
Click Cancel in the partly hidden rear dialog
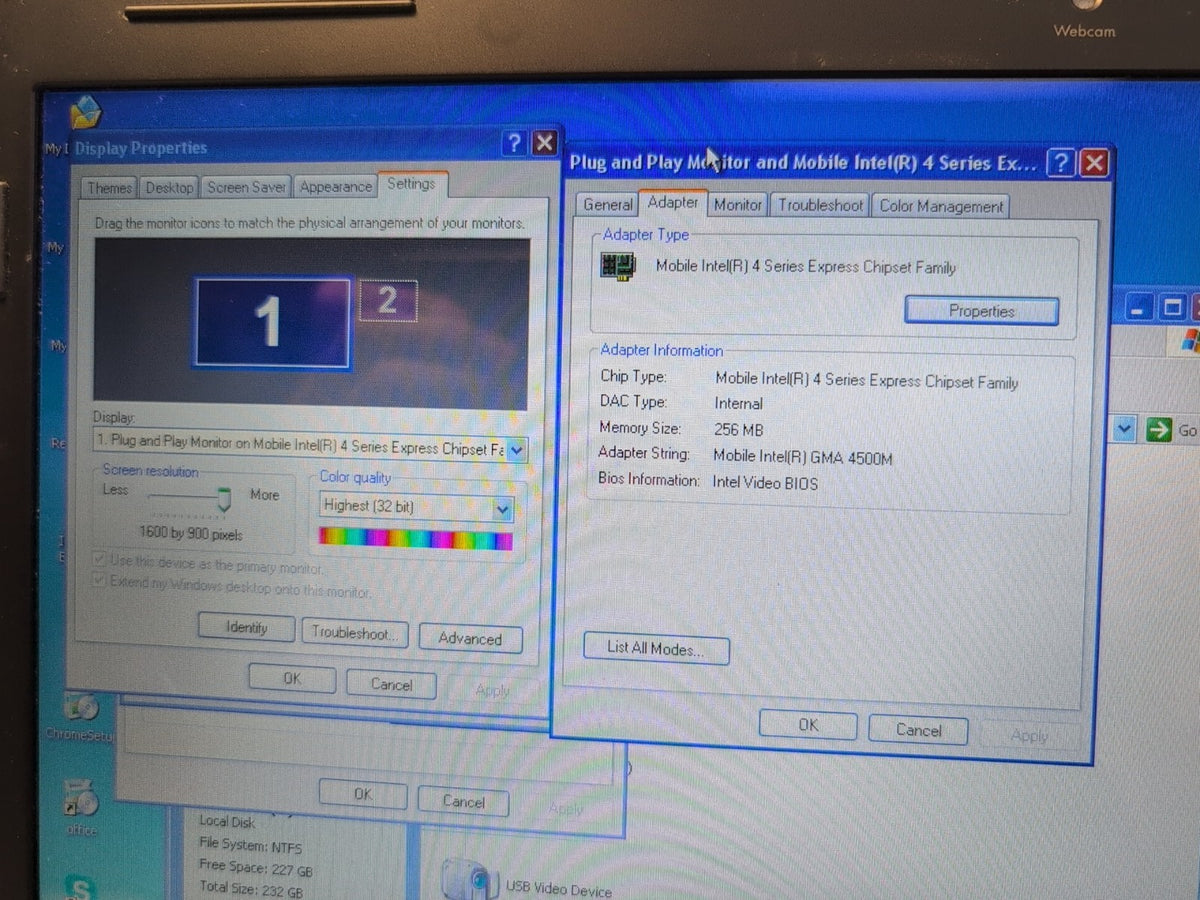[464, 801]
